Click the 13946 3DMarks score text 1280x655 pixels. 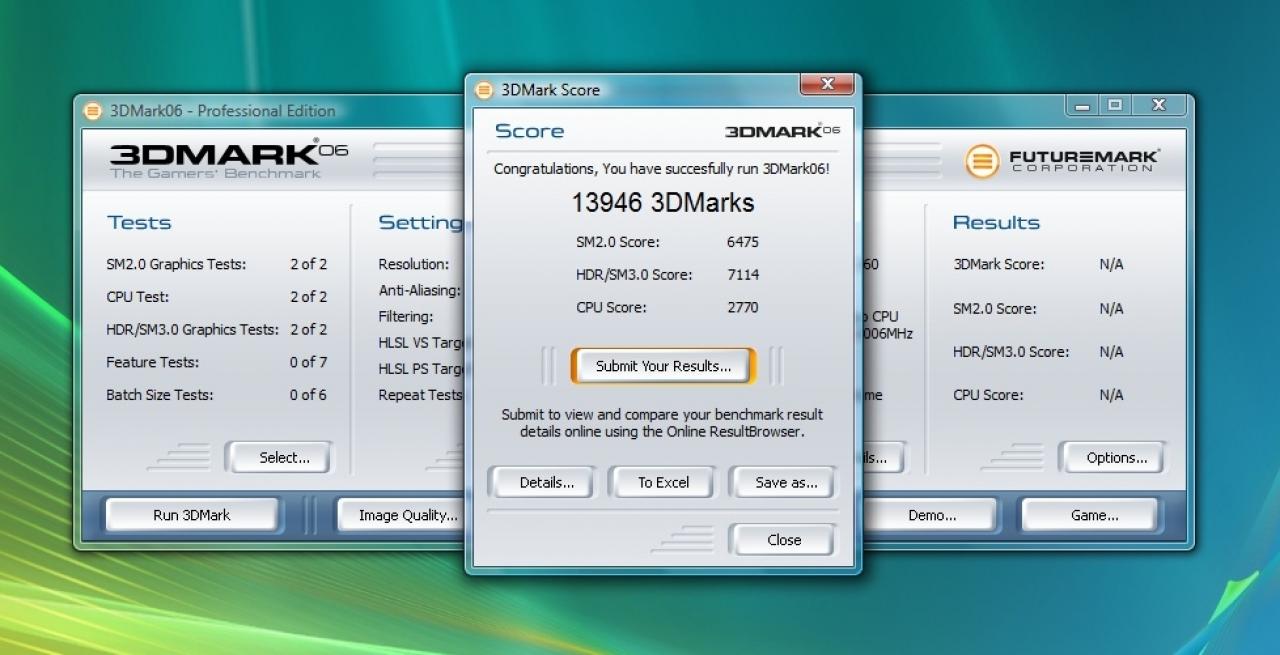pyautogui.click(x=663, y=203)
